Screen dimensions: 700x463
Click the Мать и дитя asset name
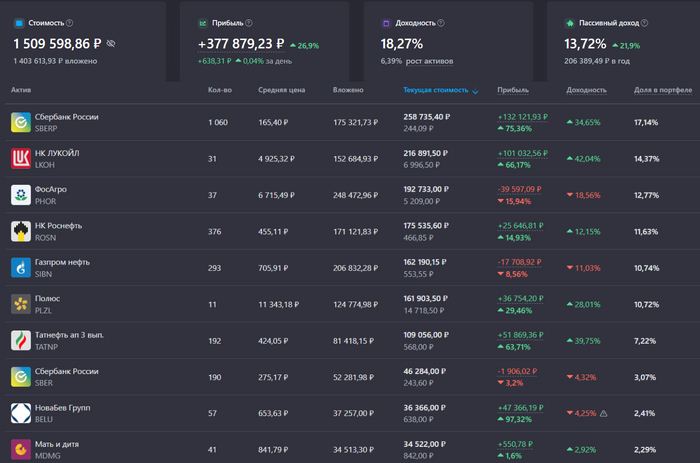point(57,443)
